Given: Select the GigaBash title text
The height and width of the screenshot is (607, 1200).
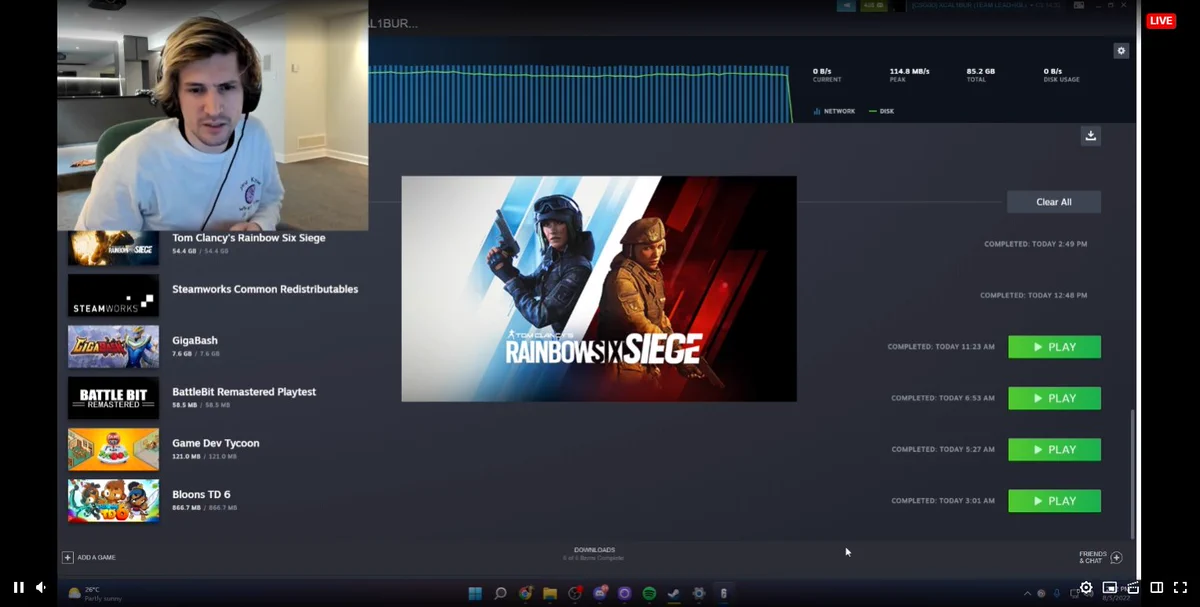Looking at the screenshot, I should 195,340.
